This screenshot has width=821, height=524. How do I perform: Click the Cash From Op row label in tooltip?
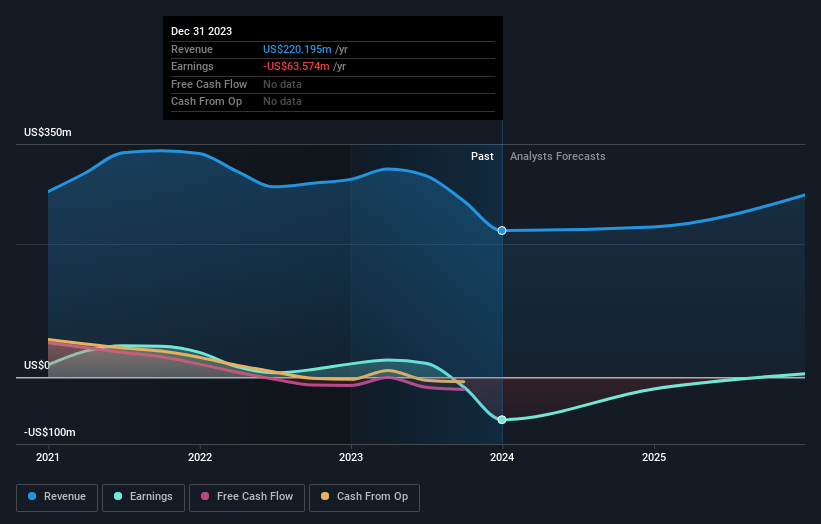coord(206,101)
